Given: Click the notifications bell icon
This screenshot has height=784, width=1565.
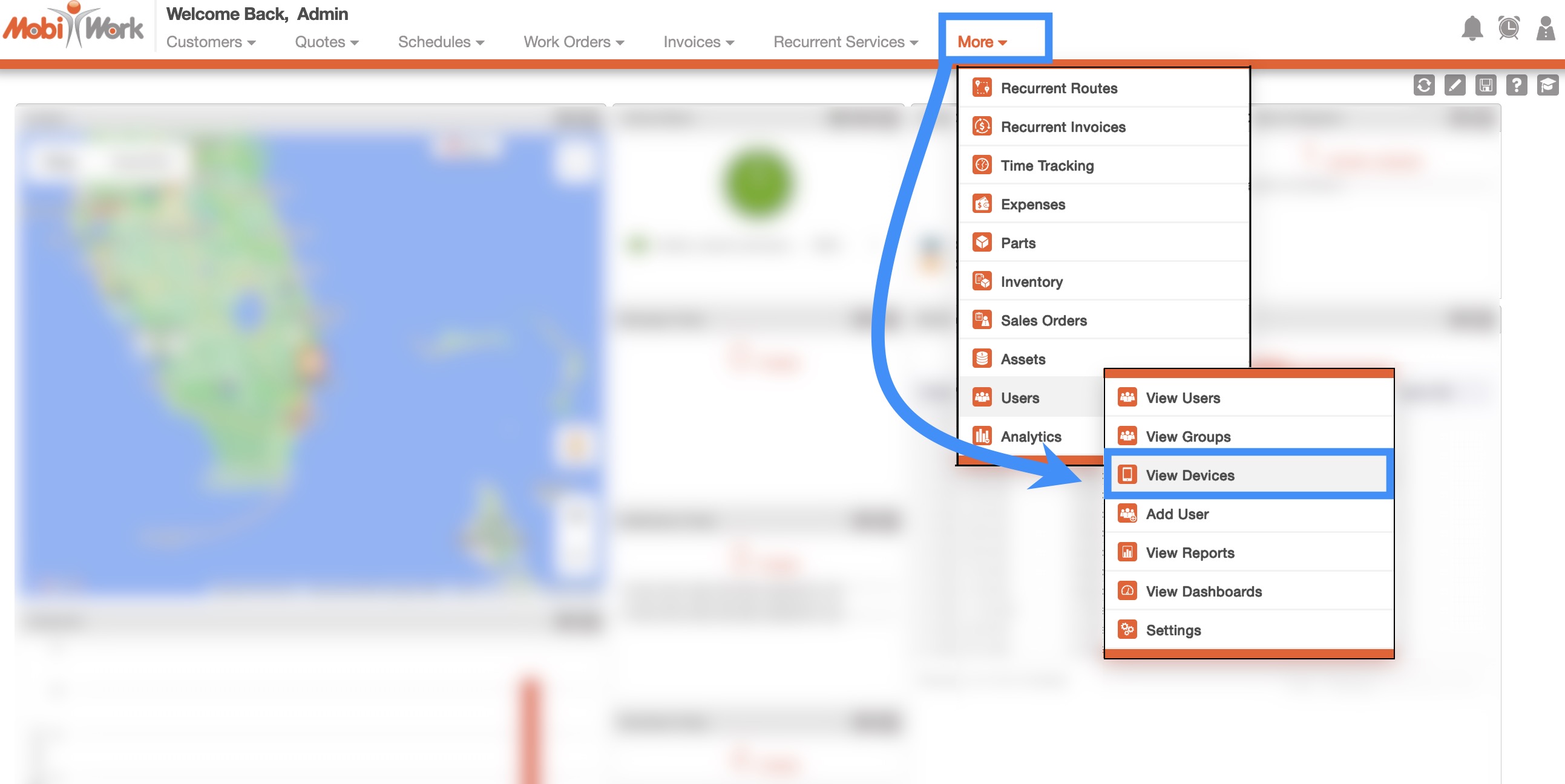Looking at the screenshot, I should tap(1471, 28).
